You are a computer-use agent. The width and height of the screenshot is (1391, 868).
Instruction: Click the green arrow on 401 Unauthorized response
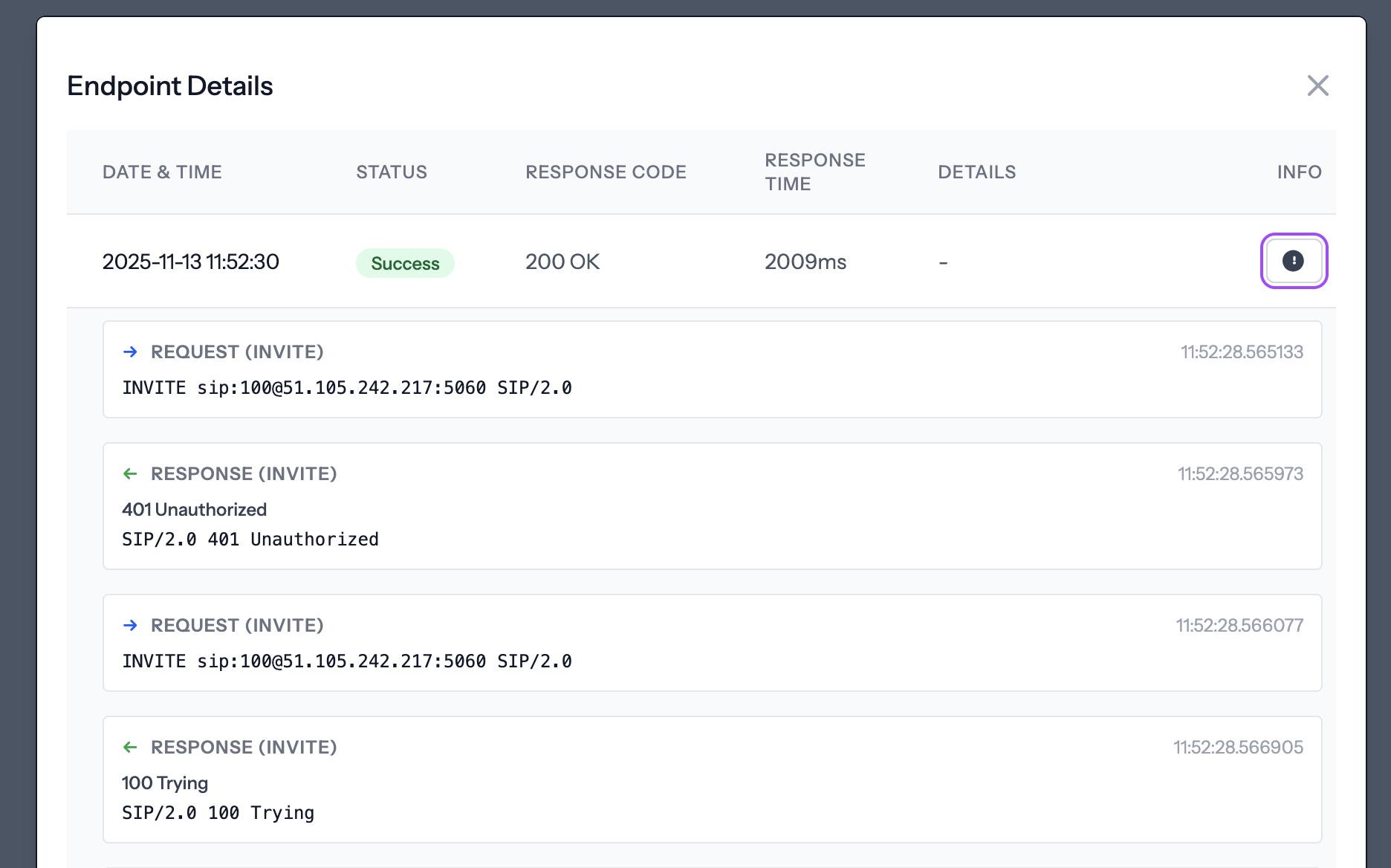click(x=131, y=473)
